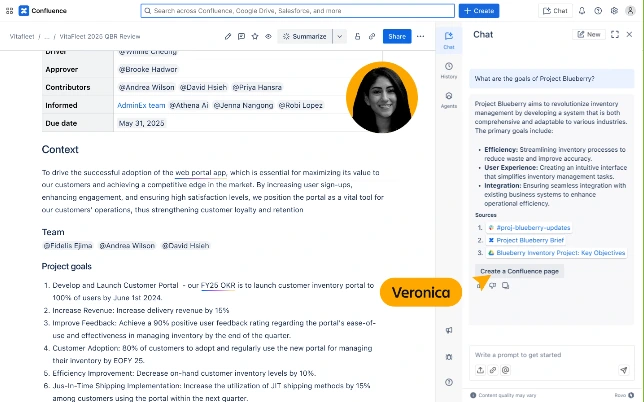Viewport: 644px width, 402px height.
Task: Close the Chat panel
Action: (x=629, y=34)
